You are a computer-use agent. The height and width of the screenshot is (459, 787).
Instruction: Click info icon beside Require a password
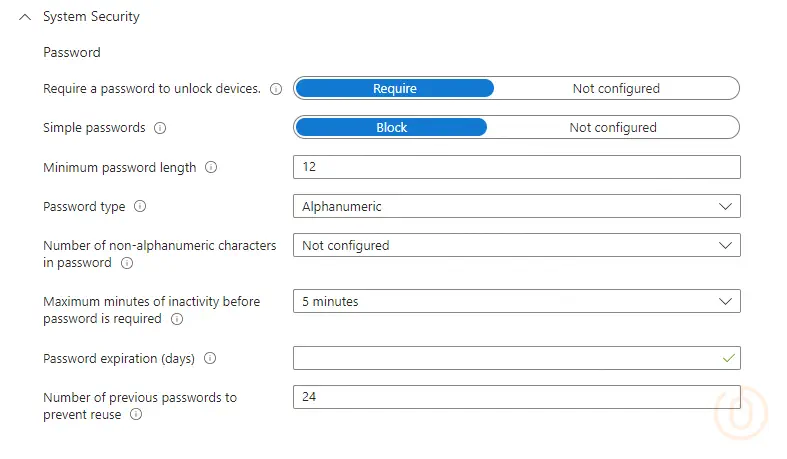(276, 88)
